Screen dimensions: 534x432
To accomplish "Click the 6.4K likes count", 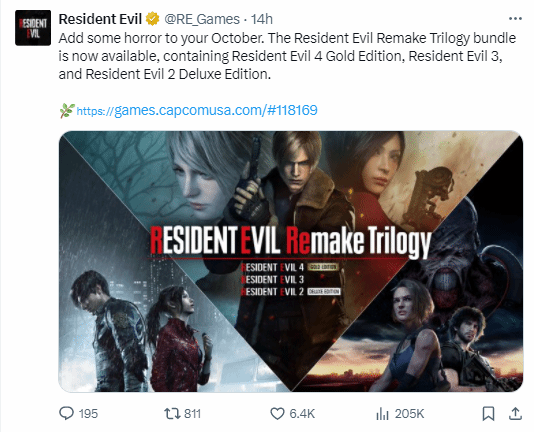I will [302, 414].
